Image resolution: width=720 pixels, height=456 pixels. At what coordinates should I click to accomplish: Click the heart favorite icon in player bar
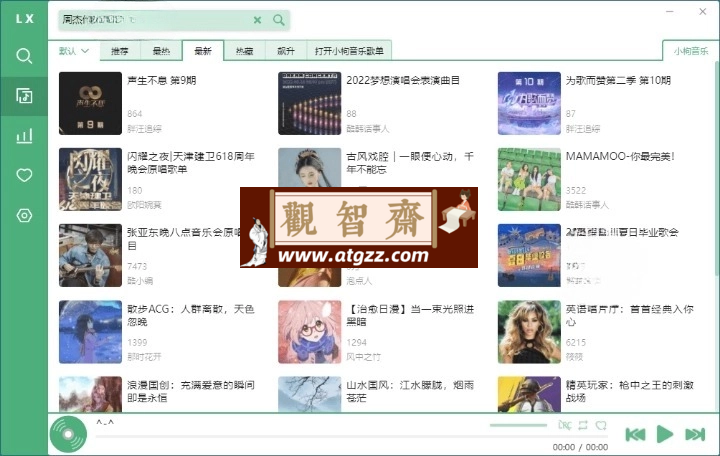pyautogui.click(x=601, y=425)
